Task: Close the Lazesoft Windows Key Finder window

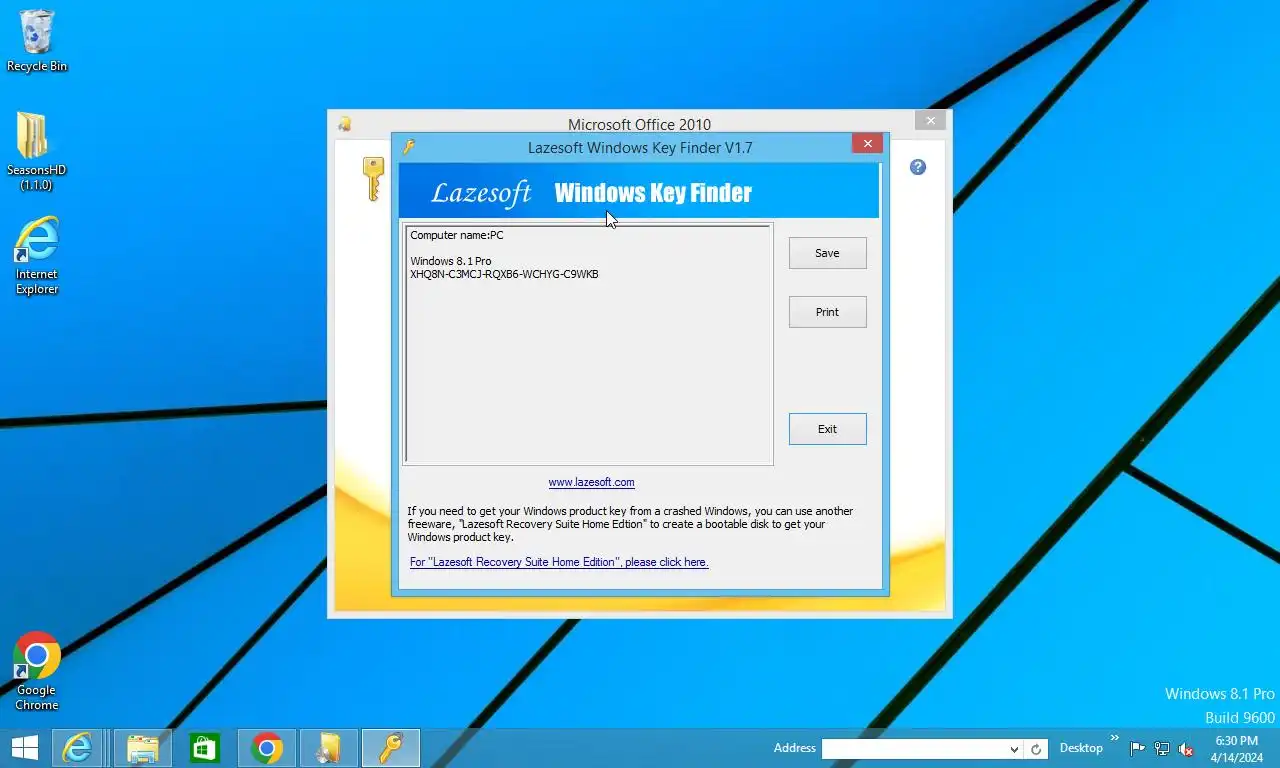Action: (867, 144)
